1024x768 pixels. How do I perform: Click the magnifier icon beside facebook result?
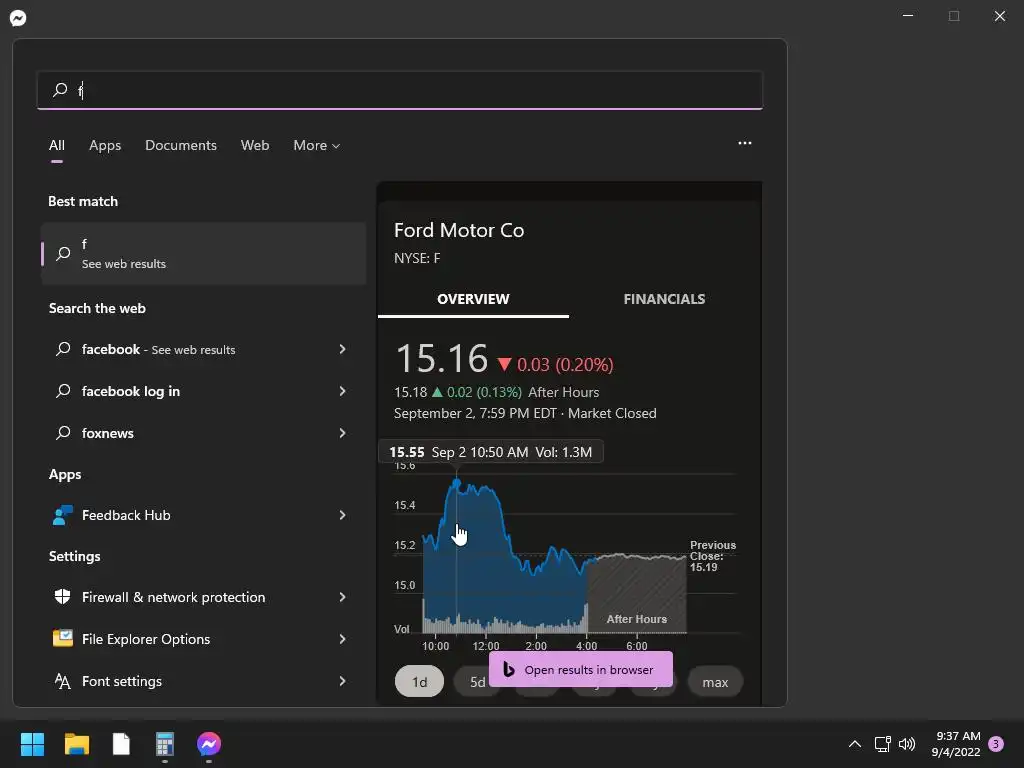tap(63, 349)
